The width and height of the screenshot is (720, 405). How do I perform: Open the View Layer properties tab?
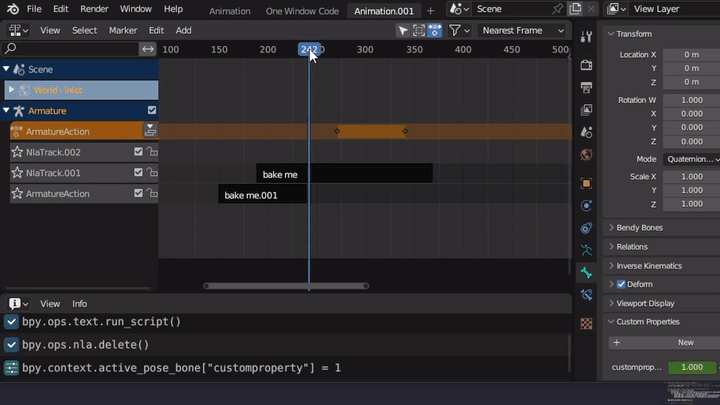586,110
